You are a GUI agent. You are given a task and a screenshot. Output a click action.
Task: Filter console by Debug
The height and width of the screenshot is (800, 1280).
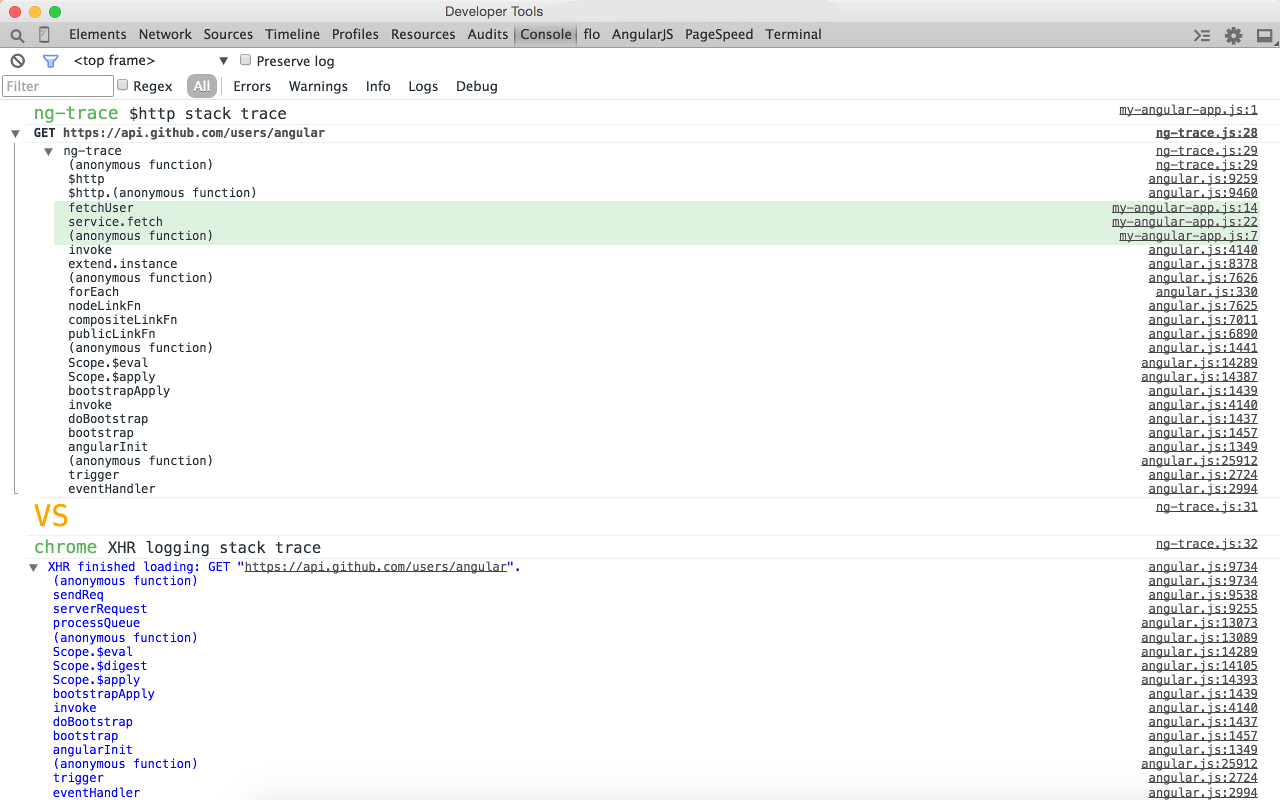pos(477,86)
